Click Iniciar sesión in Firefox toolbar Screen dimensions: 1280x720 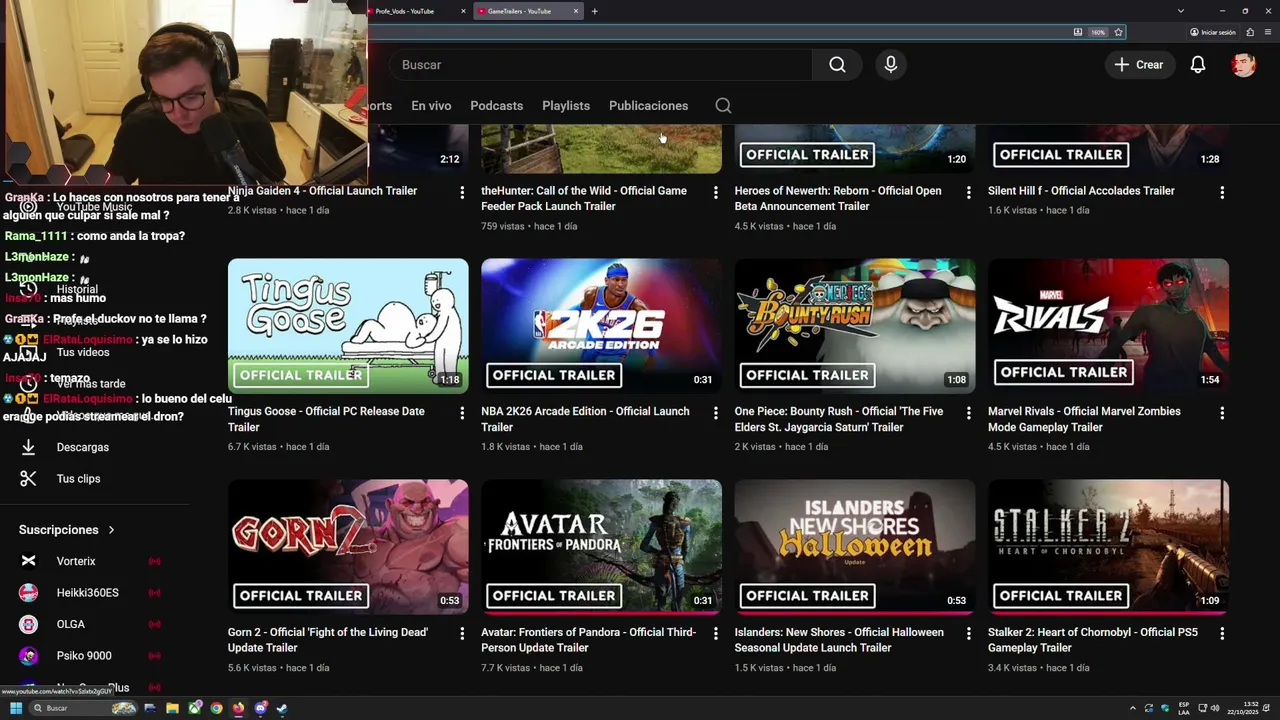tap(1212, 32)
